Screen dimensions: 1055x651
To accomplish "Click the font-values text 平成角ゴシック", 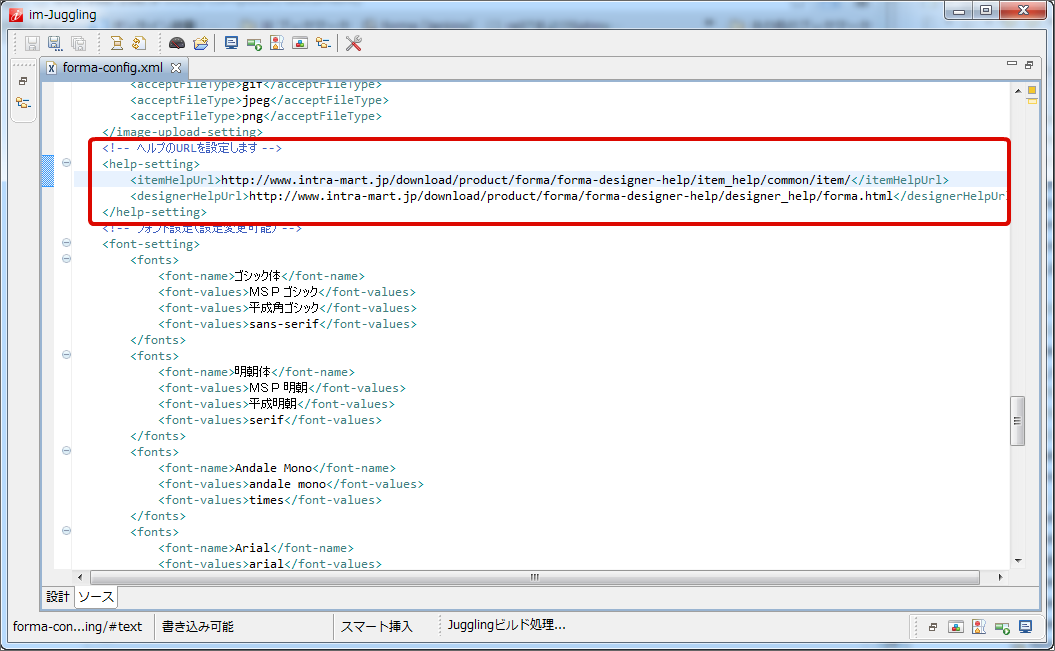I will [x=284, y=308].
